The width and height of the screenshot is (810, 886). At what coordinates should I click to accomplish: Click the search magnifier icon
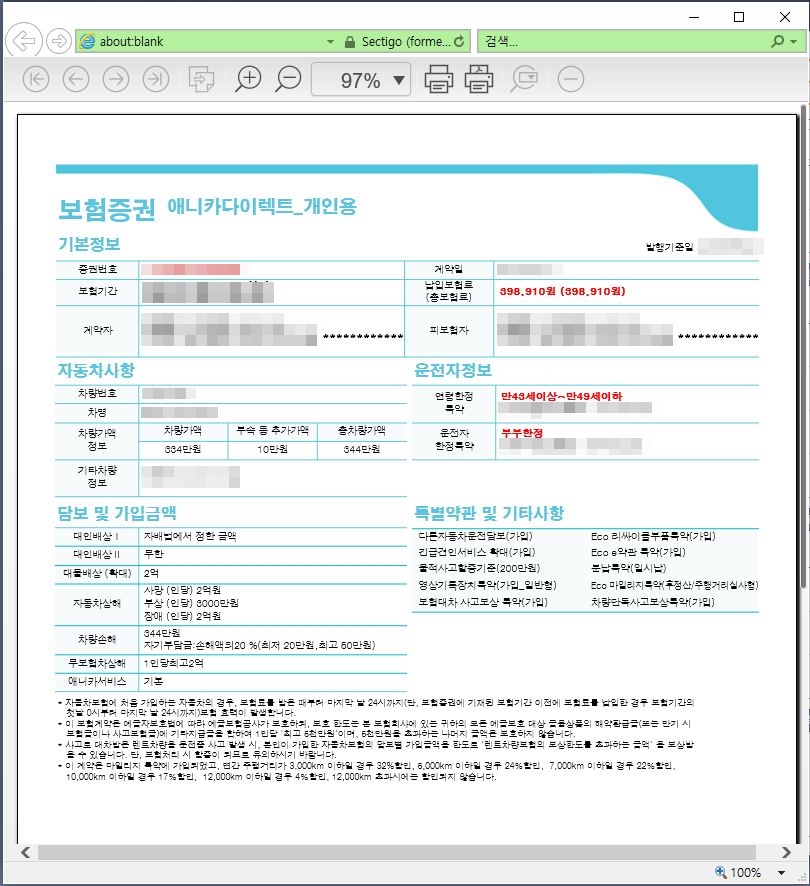(x=778, y=41)
